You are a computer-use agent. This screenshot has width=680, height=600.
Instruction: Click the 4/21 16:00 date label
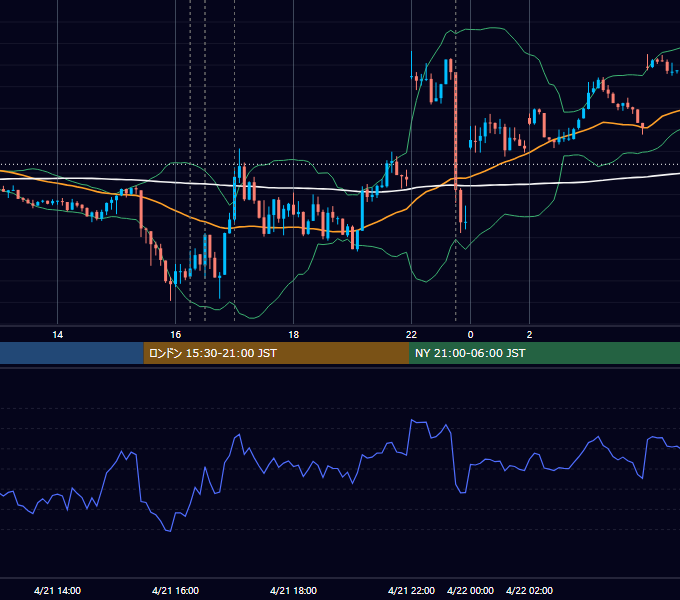click(x=175, y=590)
